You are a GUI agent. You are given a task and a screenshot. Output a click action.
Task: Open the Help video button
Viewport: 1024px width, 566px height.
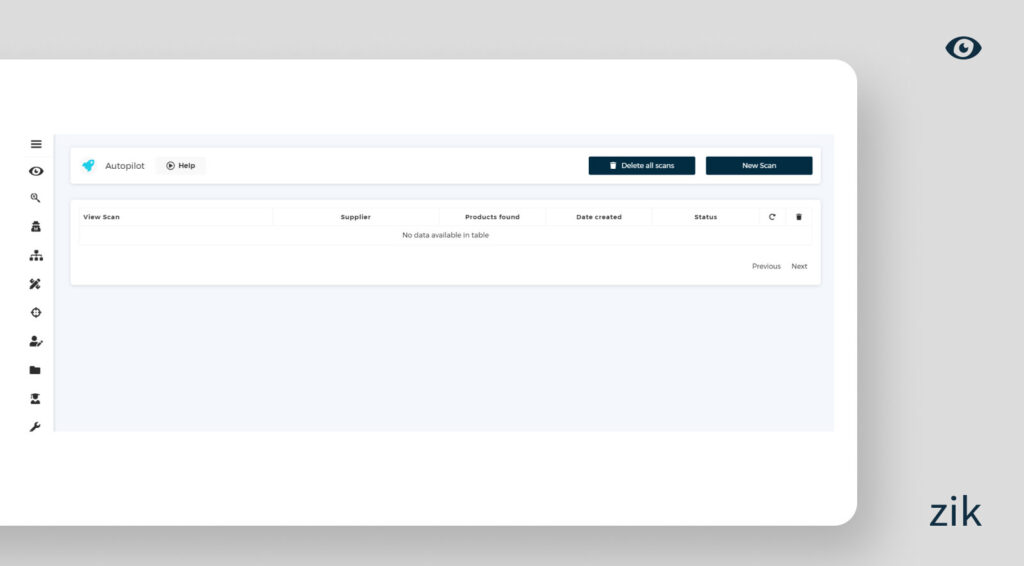(181, 166)
